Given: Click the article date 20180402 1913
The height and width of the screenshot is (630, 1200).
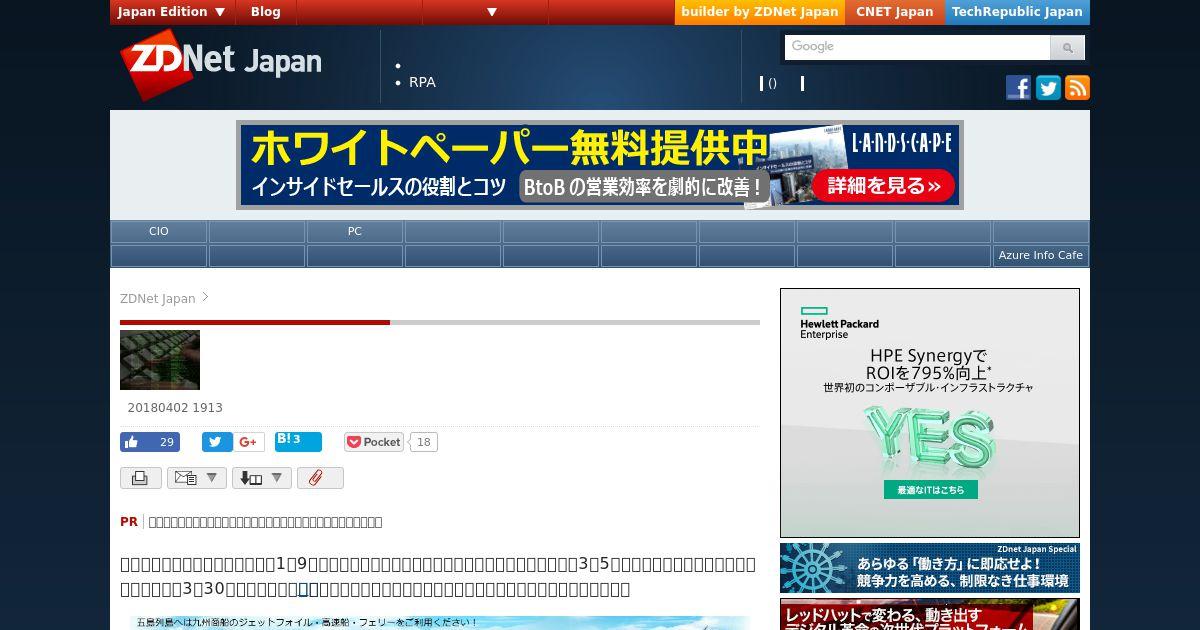Looking at the screenshot, I should [175, 408].
